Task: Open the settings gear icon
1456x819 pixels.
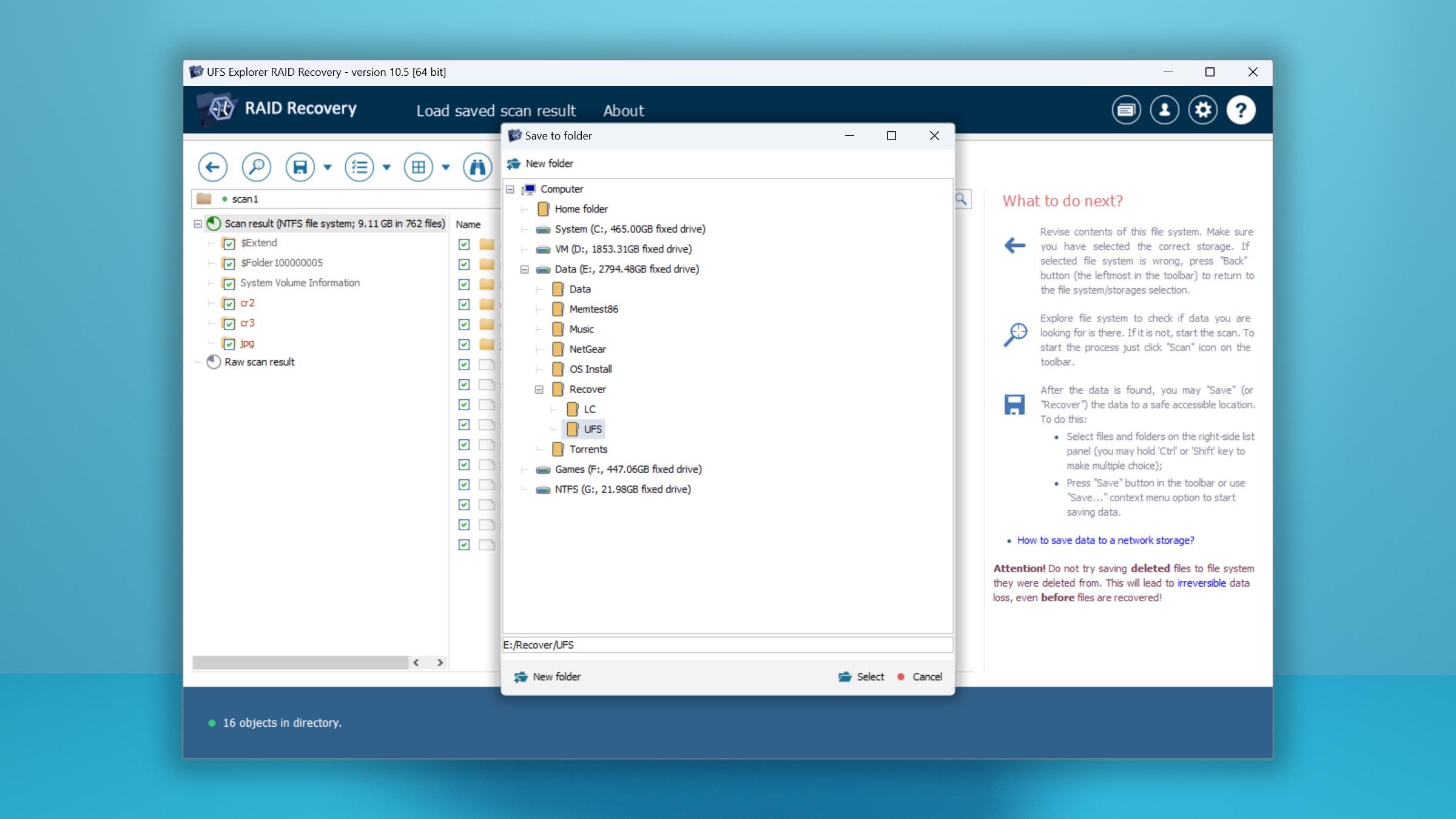Action: coord(1202,110)
